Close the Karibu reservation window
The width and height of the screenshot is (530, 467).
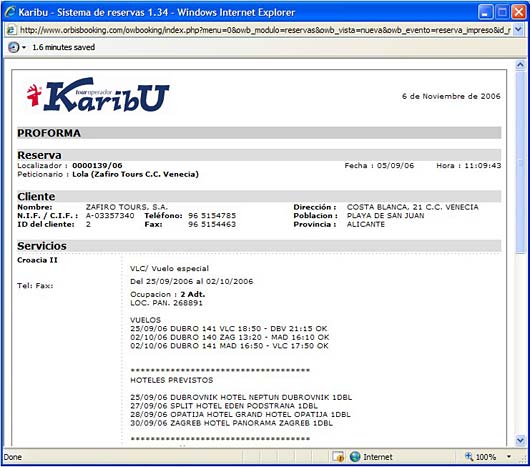[x=519, y=13]
